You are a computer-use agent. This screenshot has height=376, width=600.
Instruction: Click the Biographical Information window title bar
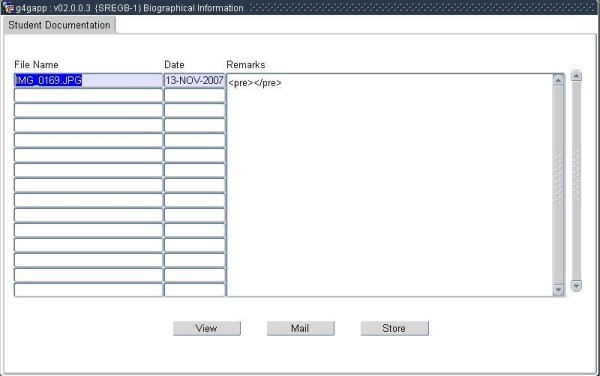pos(300,8)
